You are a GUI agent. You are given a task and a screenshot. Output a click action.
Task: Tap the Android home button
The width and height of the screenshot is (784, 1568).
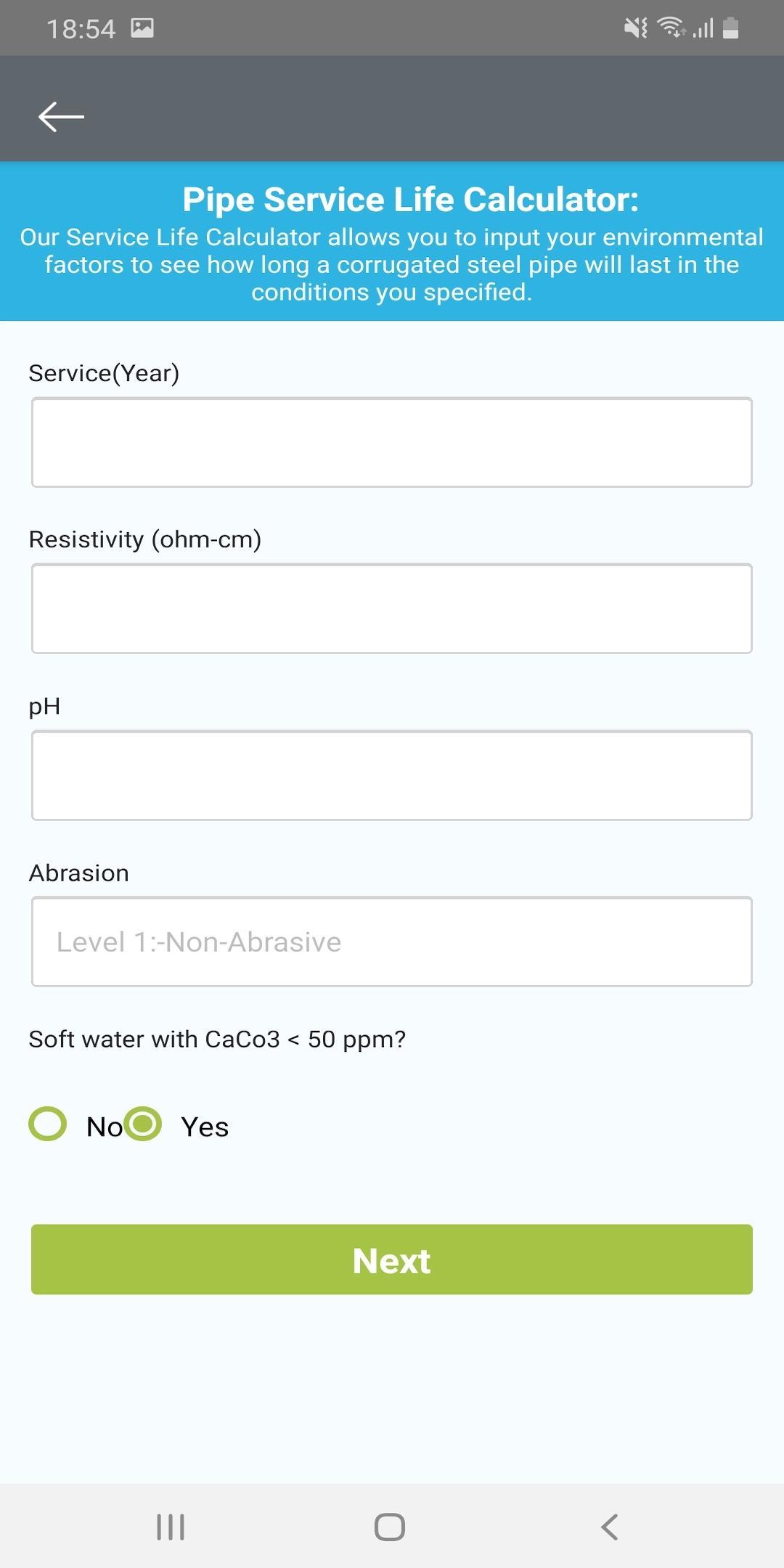[390, 1527]
